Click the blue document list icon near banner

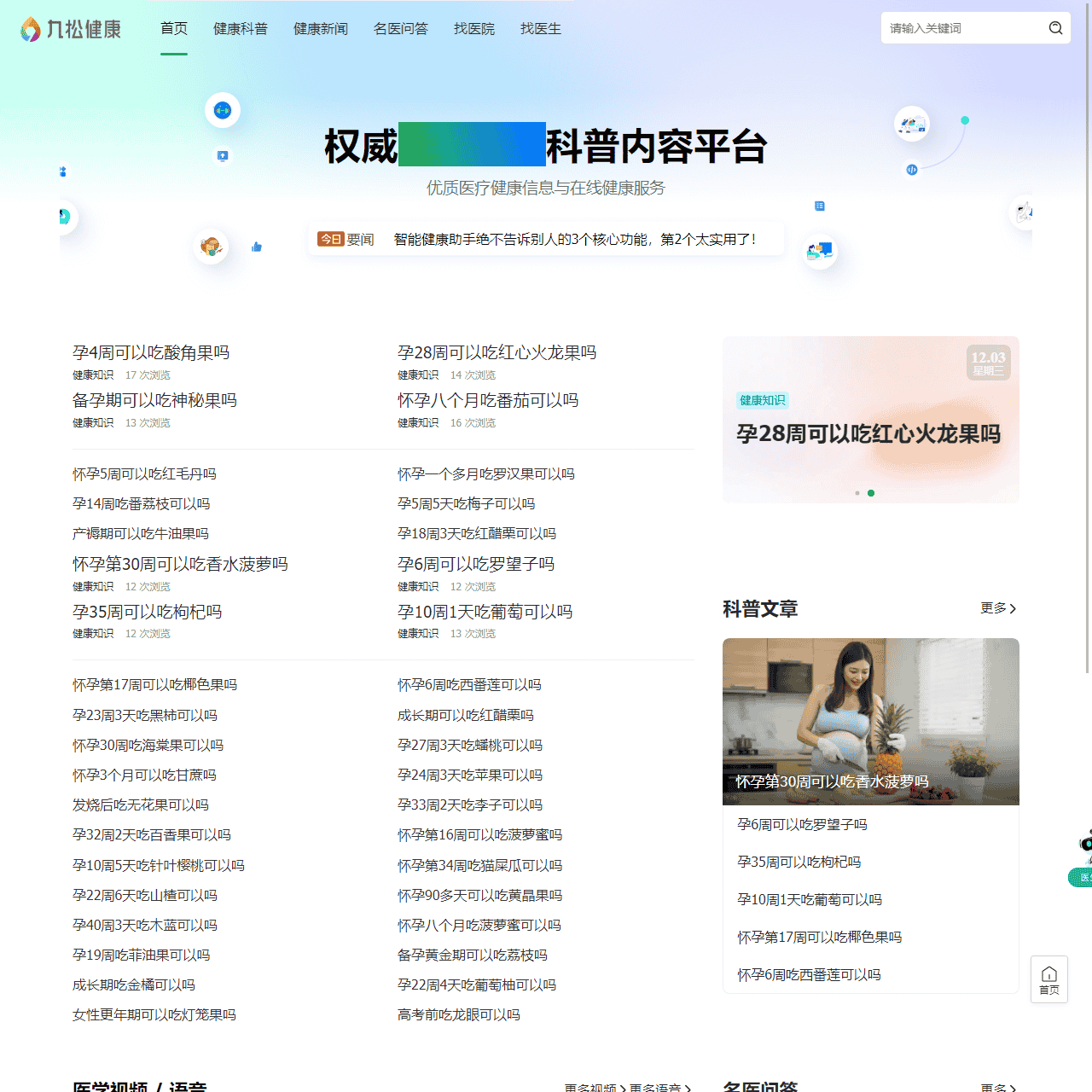(x=819, y=206)
